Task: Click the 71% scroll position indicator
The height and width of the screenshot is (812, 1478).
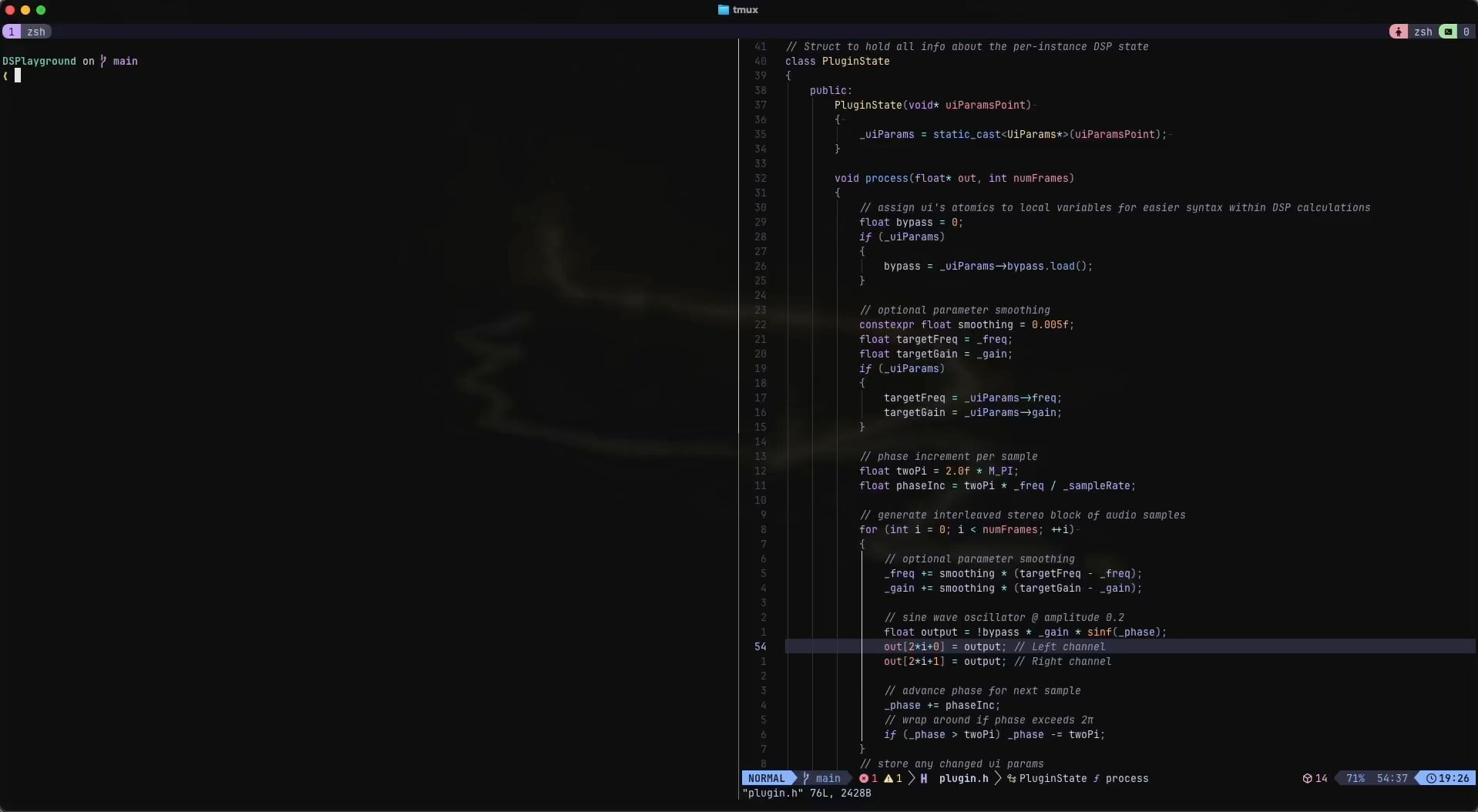Action: 1355,778
